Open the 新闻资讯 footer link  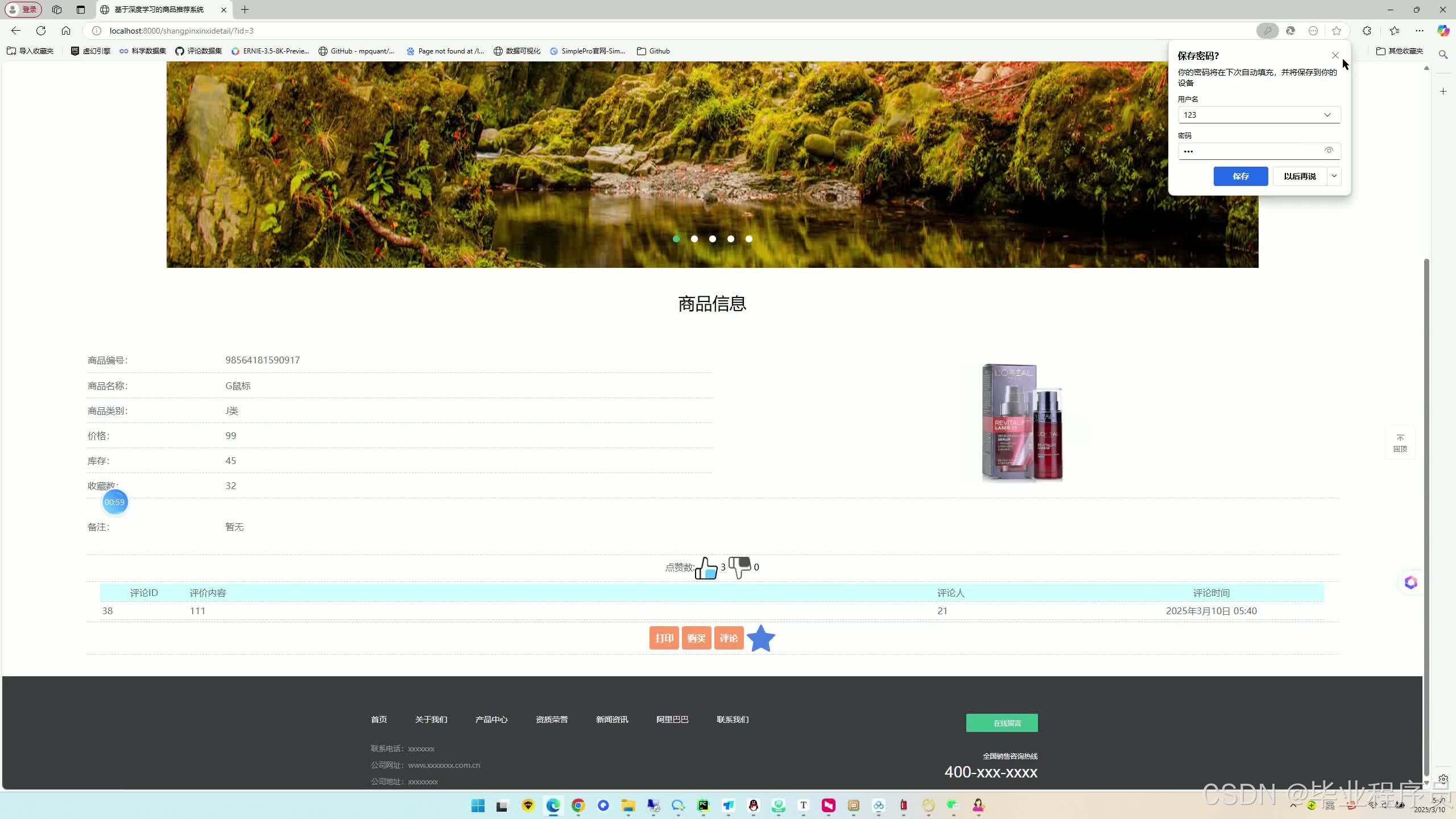pyautogui.click(x=612, y=719)
